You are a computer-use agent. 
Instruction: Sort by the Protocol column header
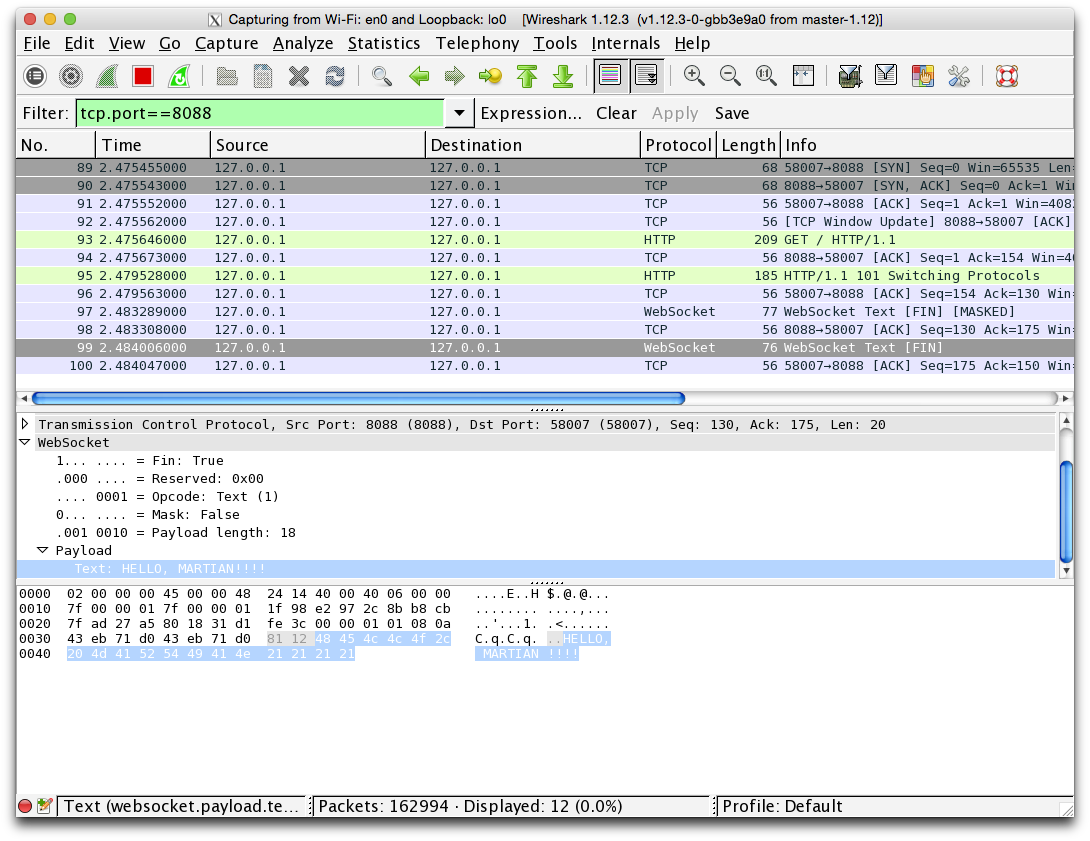point(678,145)
